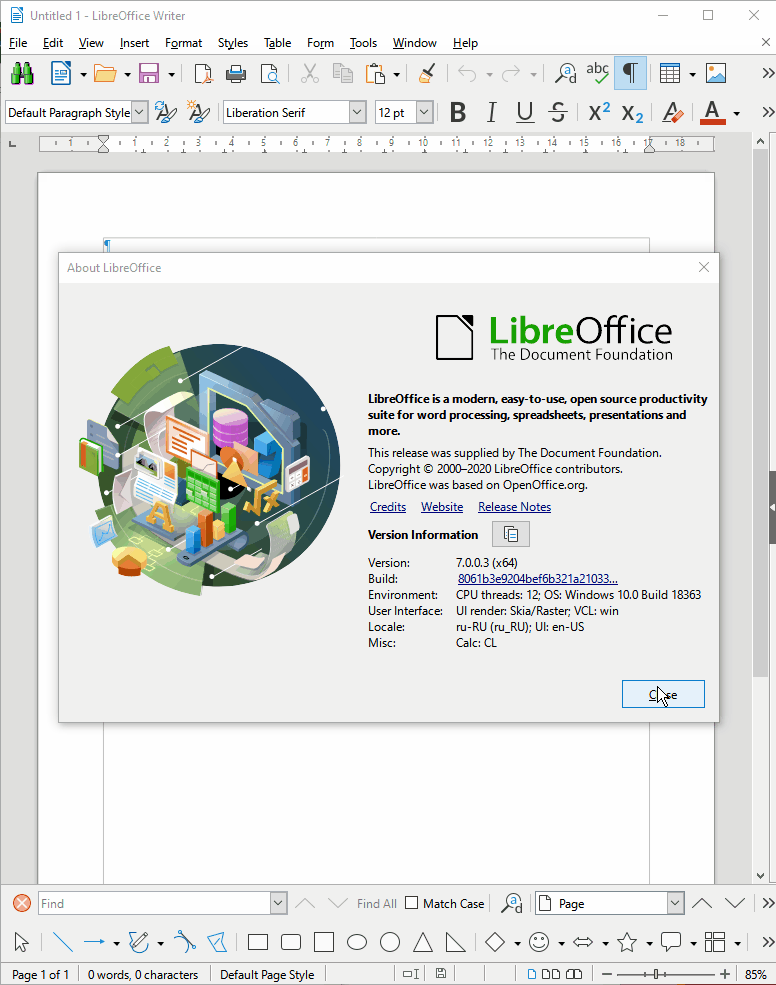This screenshot has width=776, height=985.
Task: Switch to multiple-page view in status bar
Action: coord(550,974)
